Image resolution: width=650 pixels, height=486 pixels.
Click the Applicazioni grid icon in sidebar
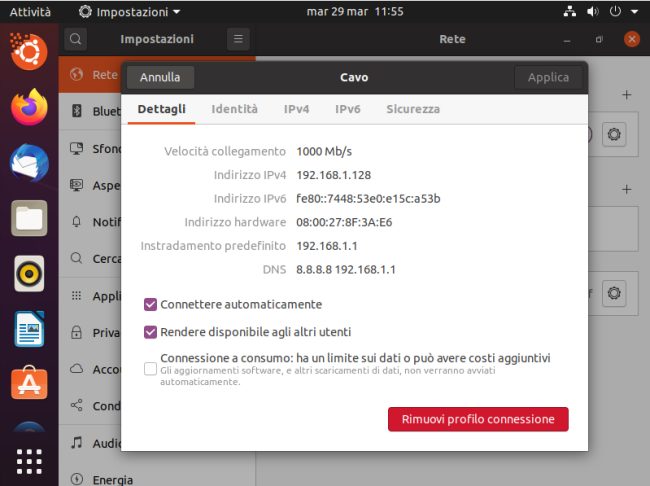tap(77, 295)
